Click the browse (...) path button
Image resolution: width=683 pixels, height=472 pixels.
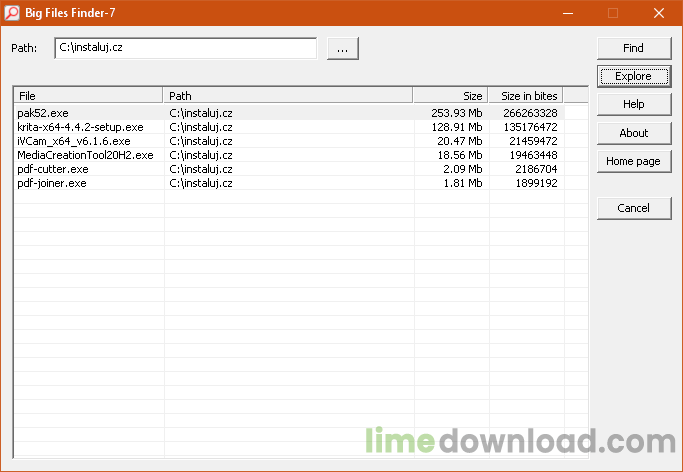point(342,48)
